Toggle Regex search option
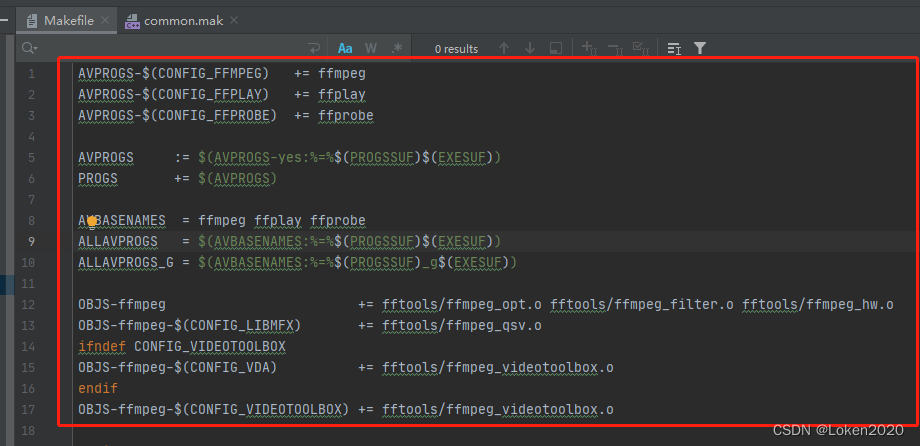The image size is (920, 446). coord(397,49)
